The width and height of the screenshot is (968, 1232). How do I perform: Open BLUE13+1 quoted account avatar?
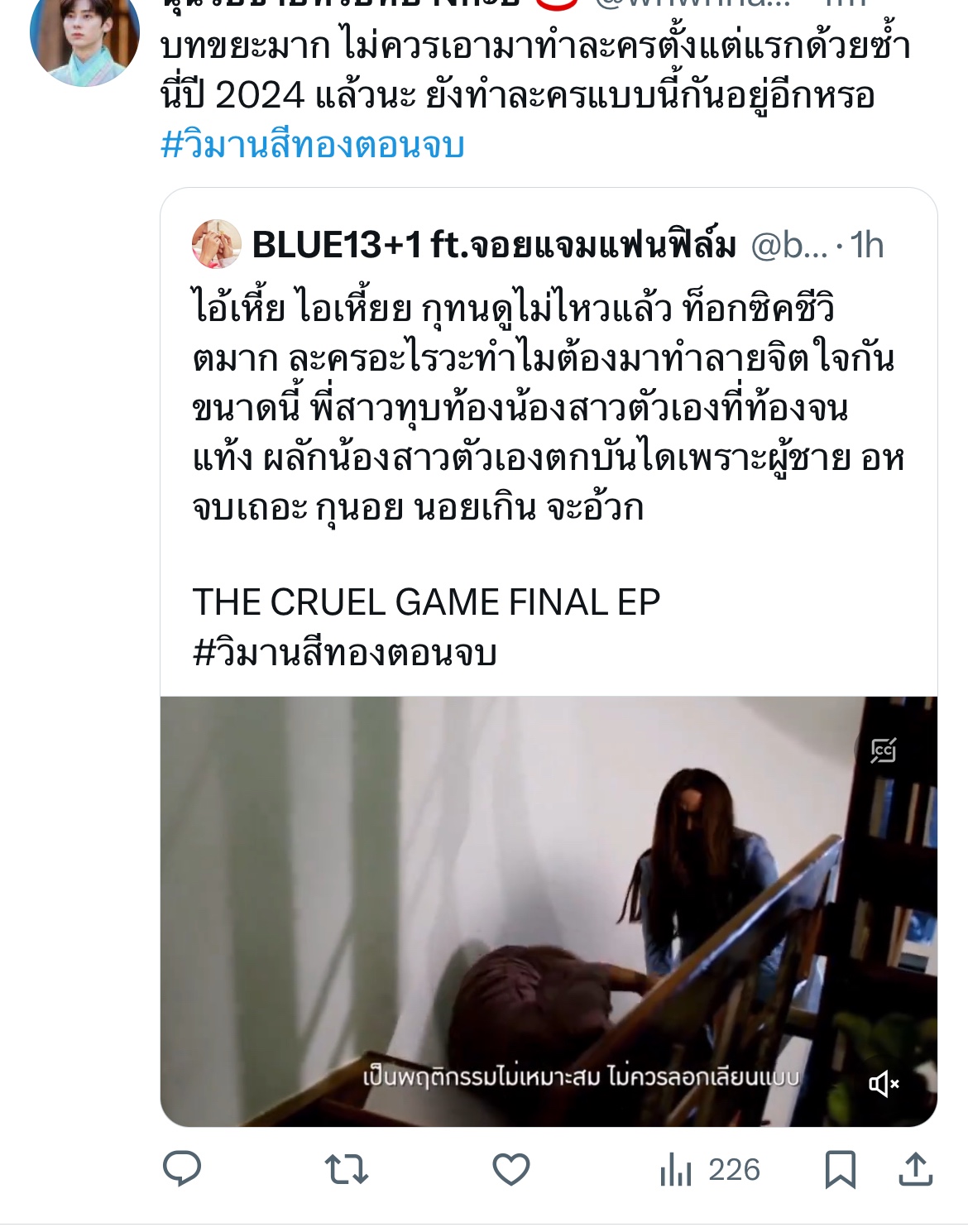tap(217, 244)
